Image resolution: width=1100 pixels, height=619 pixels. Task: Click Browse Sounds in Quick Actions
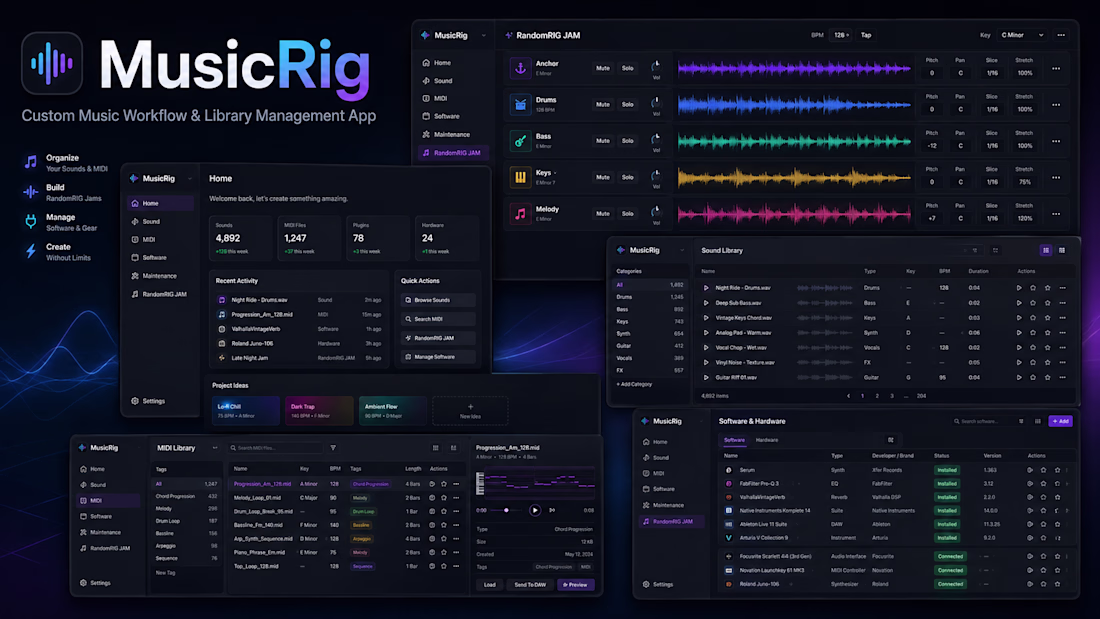click(x=438, y=300)
